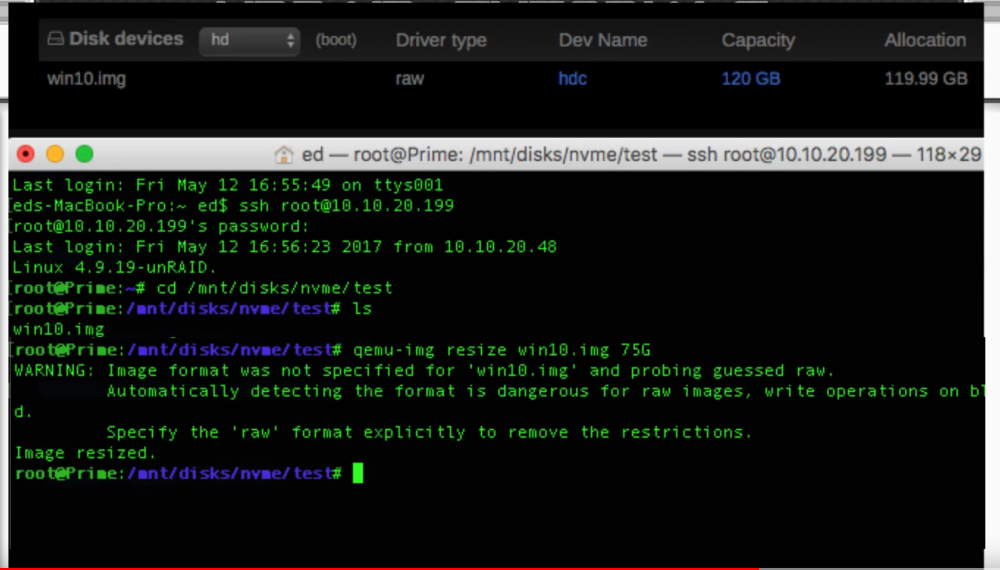1000x570 pixels.
Task: Click the hdc device name link
Action: click(572, 78)
